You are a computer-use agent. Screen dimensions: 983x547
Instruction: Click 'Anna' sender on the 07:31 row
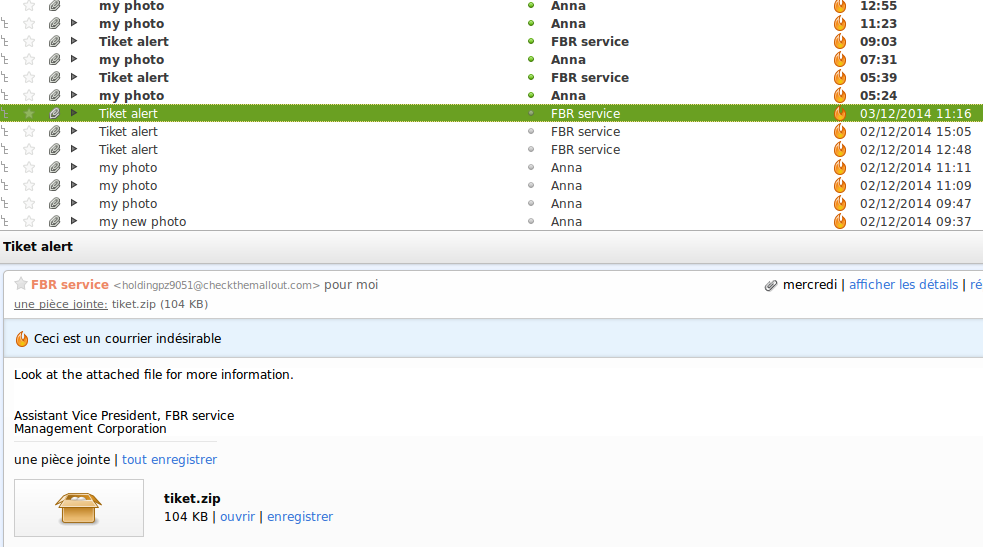[x=568, y=60]
